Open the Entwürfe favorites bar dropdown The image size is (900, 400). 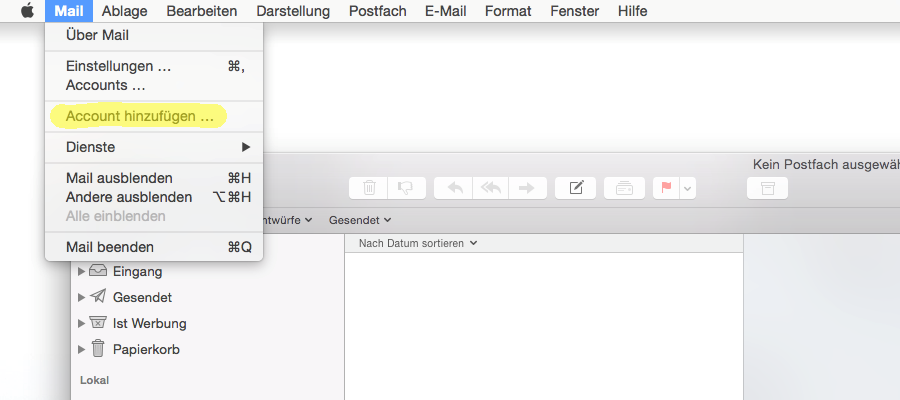pos(288,220)
